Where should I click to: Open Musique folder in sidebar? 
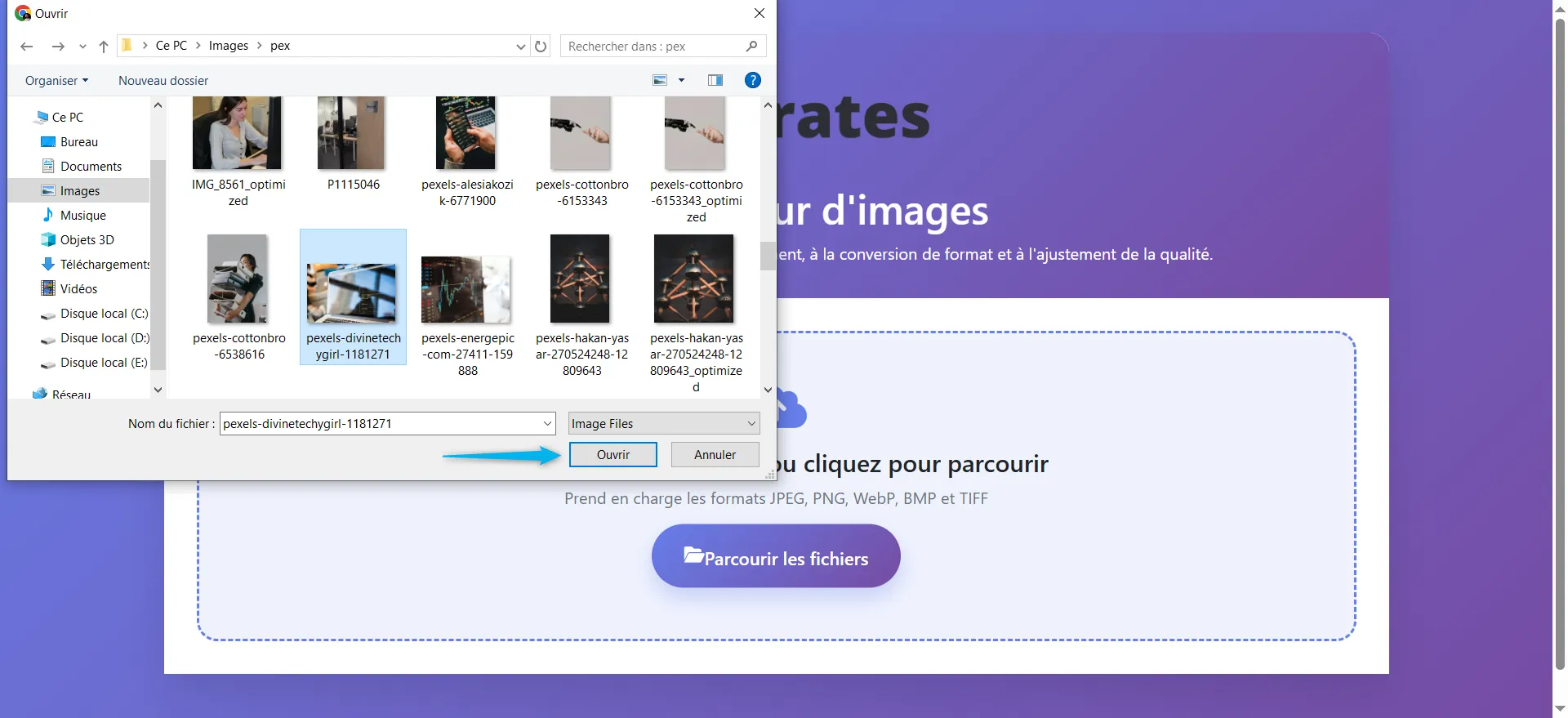(x=82, y=216)
